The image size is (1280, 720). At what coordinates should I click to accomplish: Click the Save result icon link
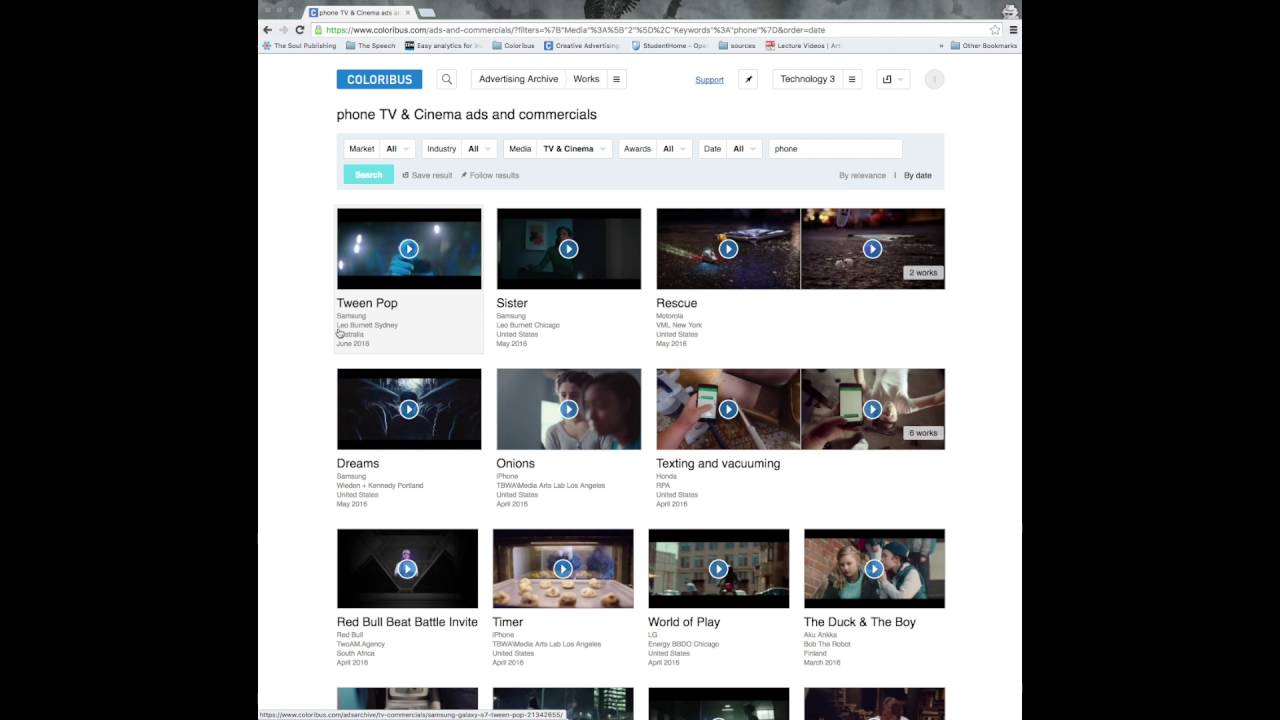427,175
